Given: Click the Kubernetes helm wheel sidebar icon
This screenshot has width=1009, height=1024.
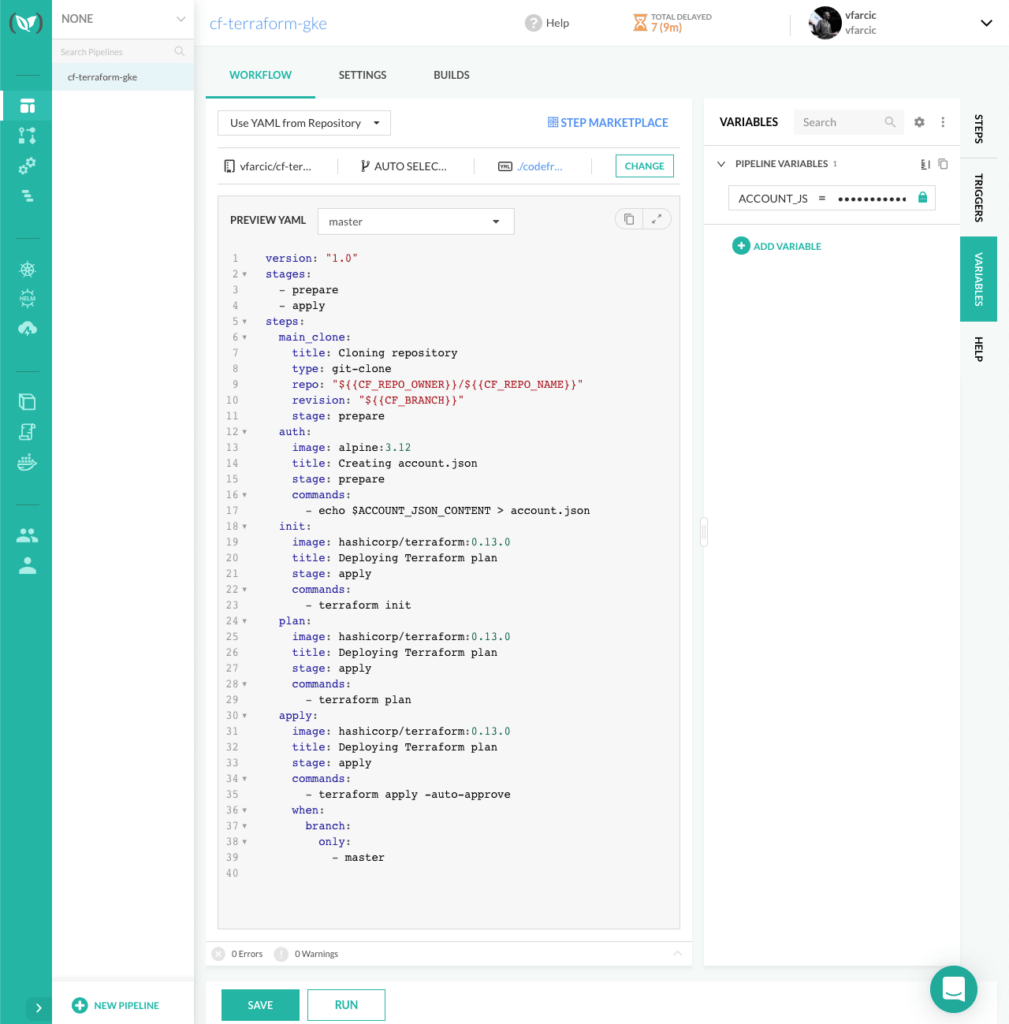Looking at the screenshot, I should click(x=27, y=270).
